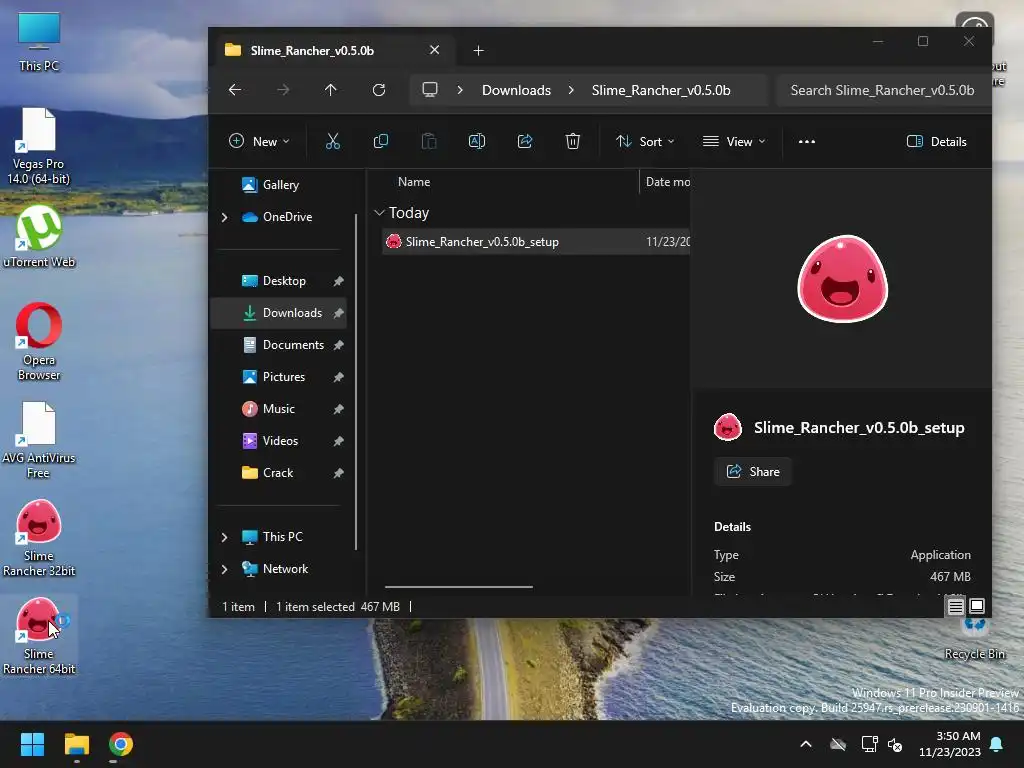Select the Slime_Rancher_v0.5.0b_setup file
Screen dimensions: 1024x768
pos(536,242)
